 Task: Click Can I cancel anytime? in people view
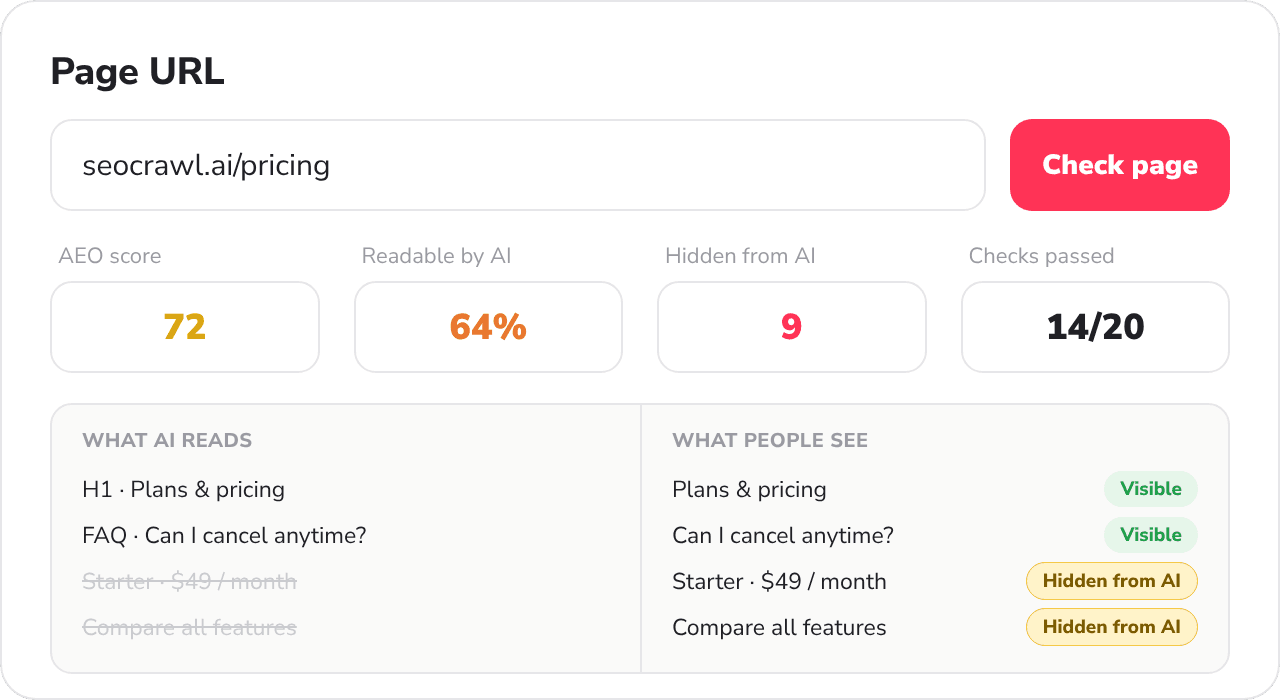(783, 536)
